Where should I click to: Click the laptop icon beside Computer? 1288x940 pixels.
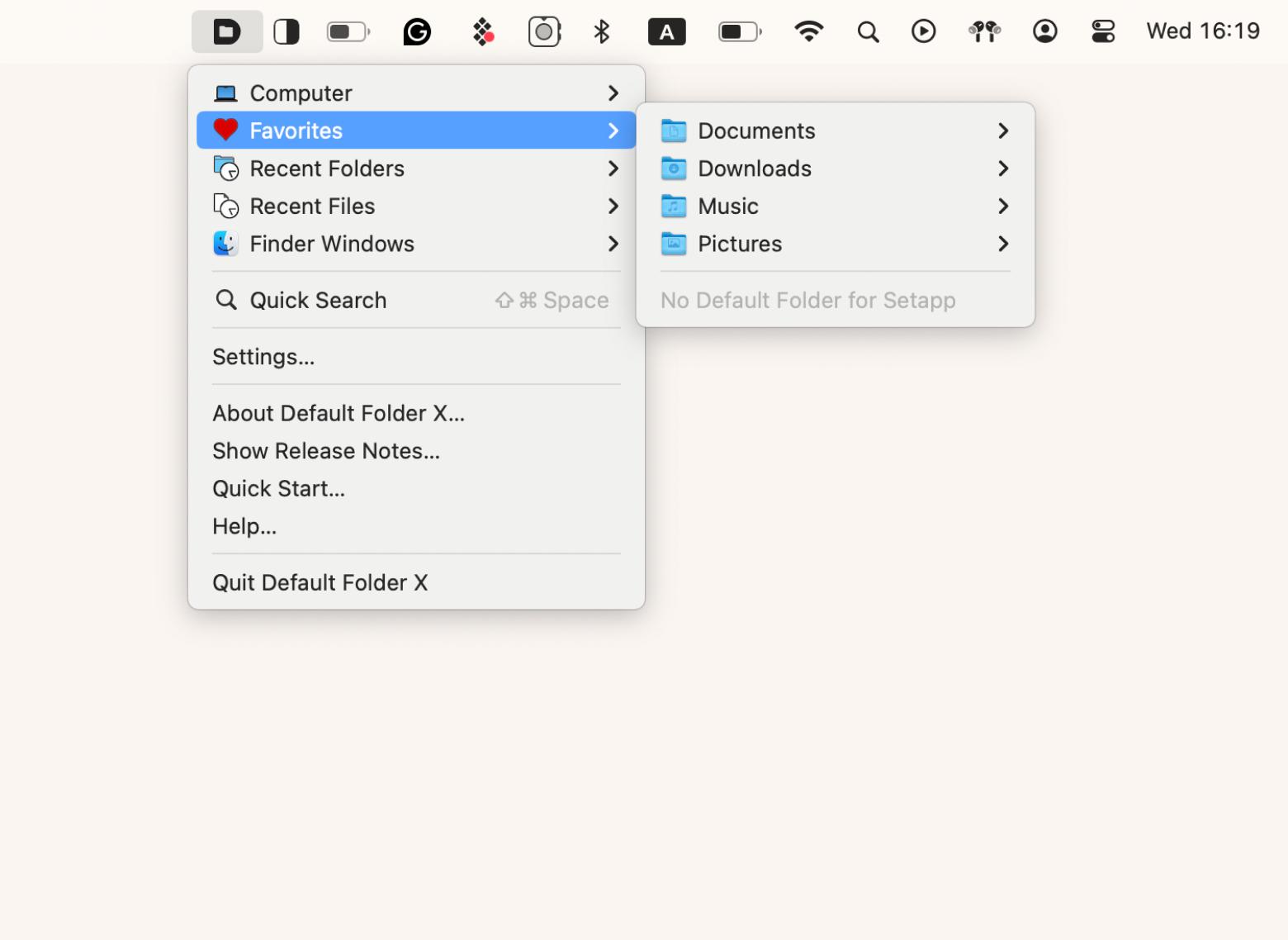[x=225, y=93]
